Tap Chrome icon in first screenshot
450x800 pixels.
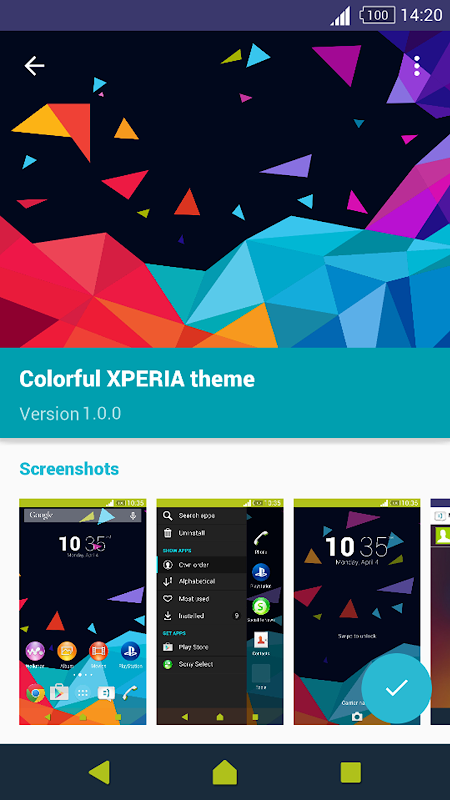tap(35, 693)
